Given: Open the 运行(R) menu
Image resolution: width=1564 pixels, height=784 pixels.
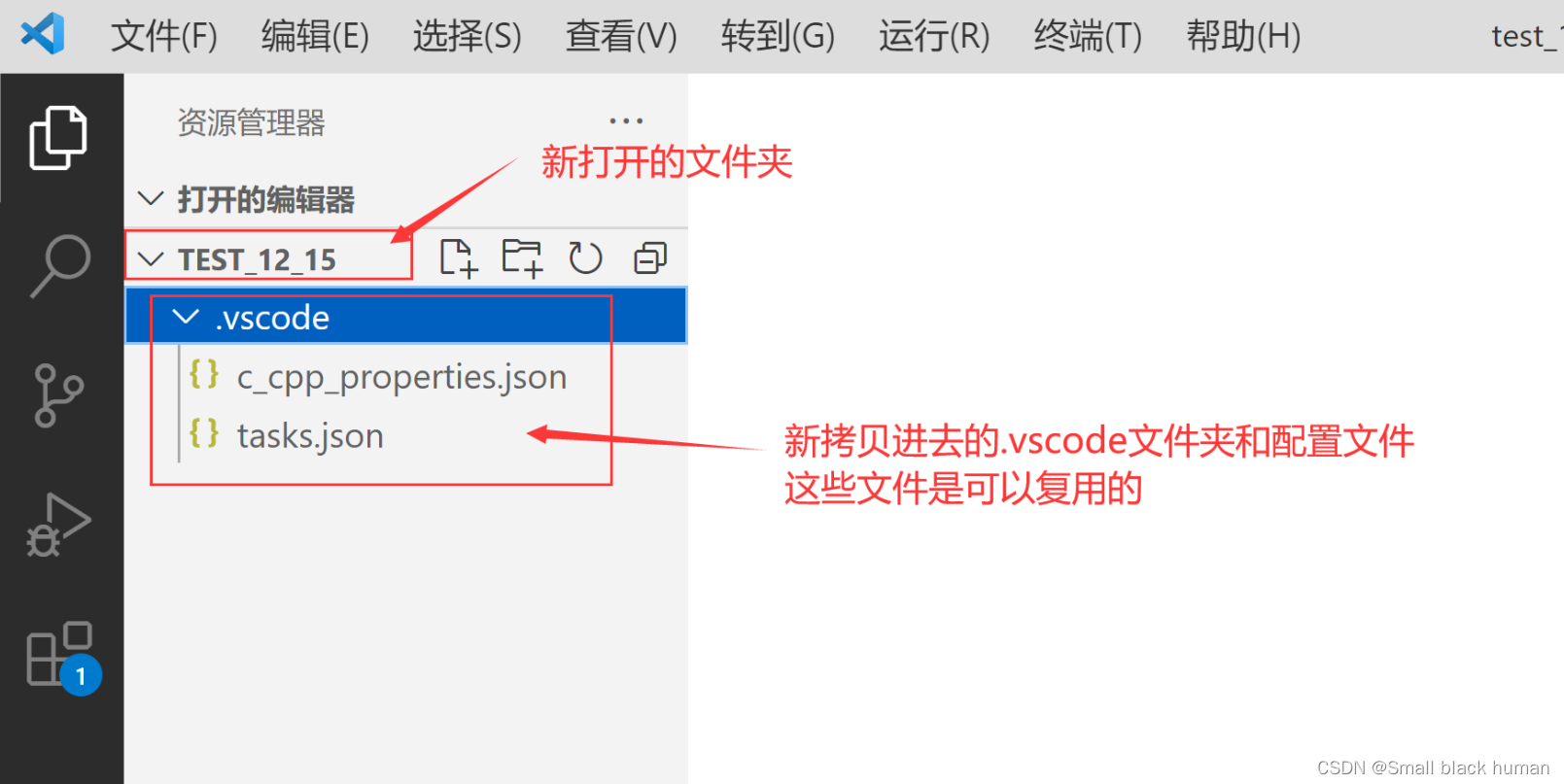Looking at the screenshot, I should point(934,36).
